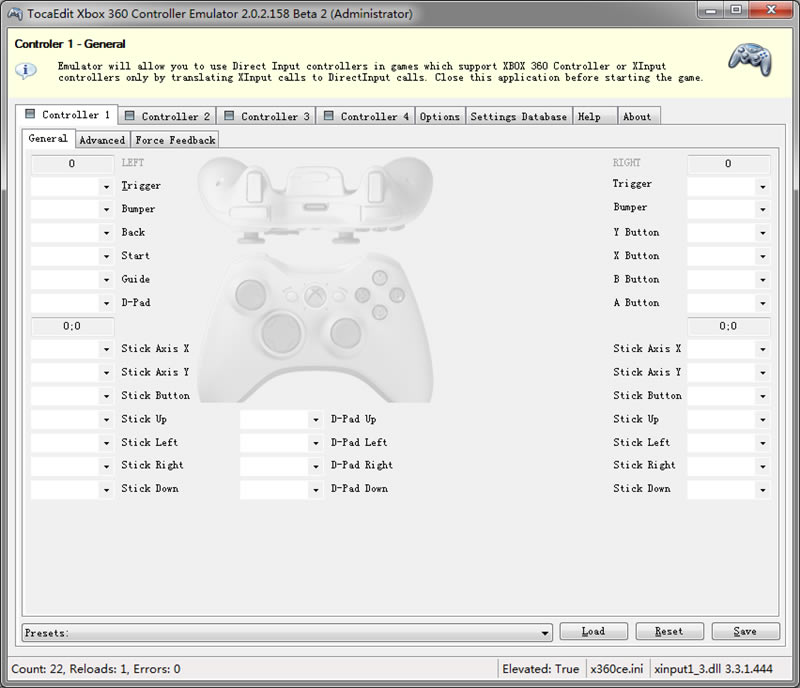Select the Controller 4 tab
Viewport: 800px width, 688px height.
[x=365, y=116]
